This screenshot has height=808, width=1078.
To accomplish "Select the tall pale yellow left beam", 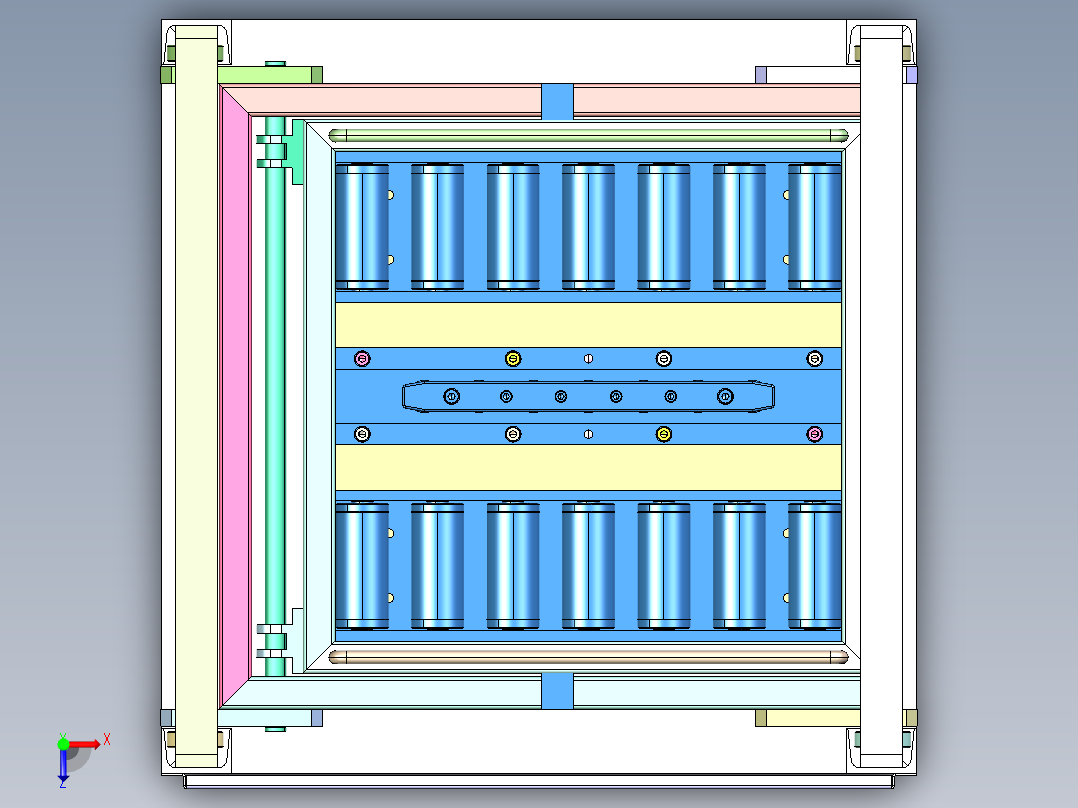I will pos(197,397).
